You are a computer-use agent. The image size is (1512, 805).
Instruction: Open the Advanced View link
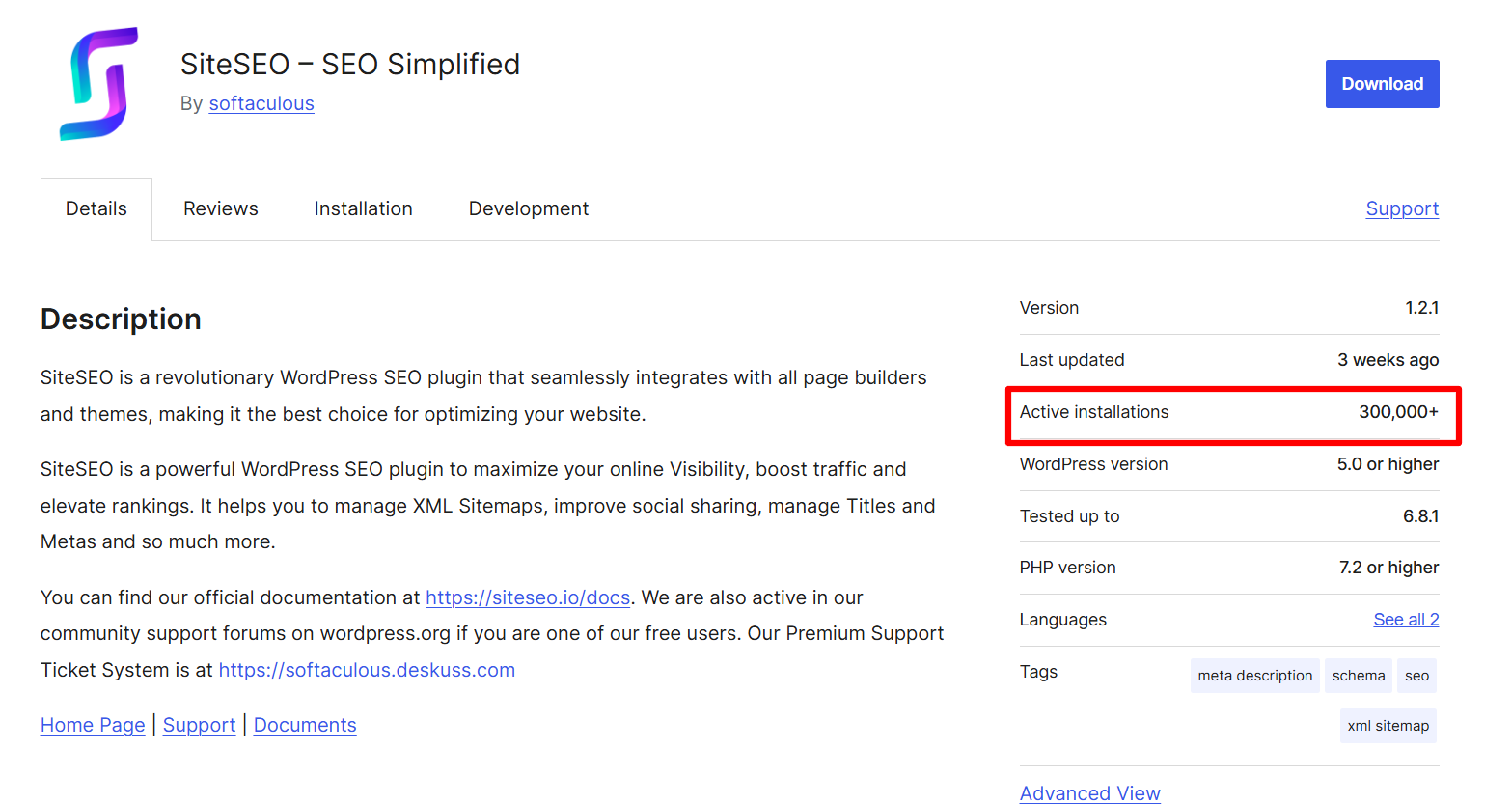[x=1090, y=793]
